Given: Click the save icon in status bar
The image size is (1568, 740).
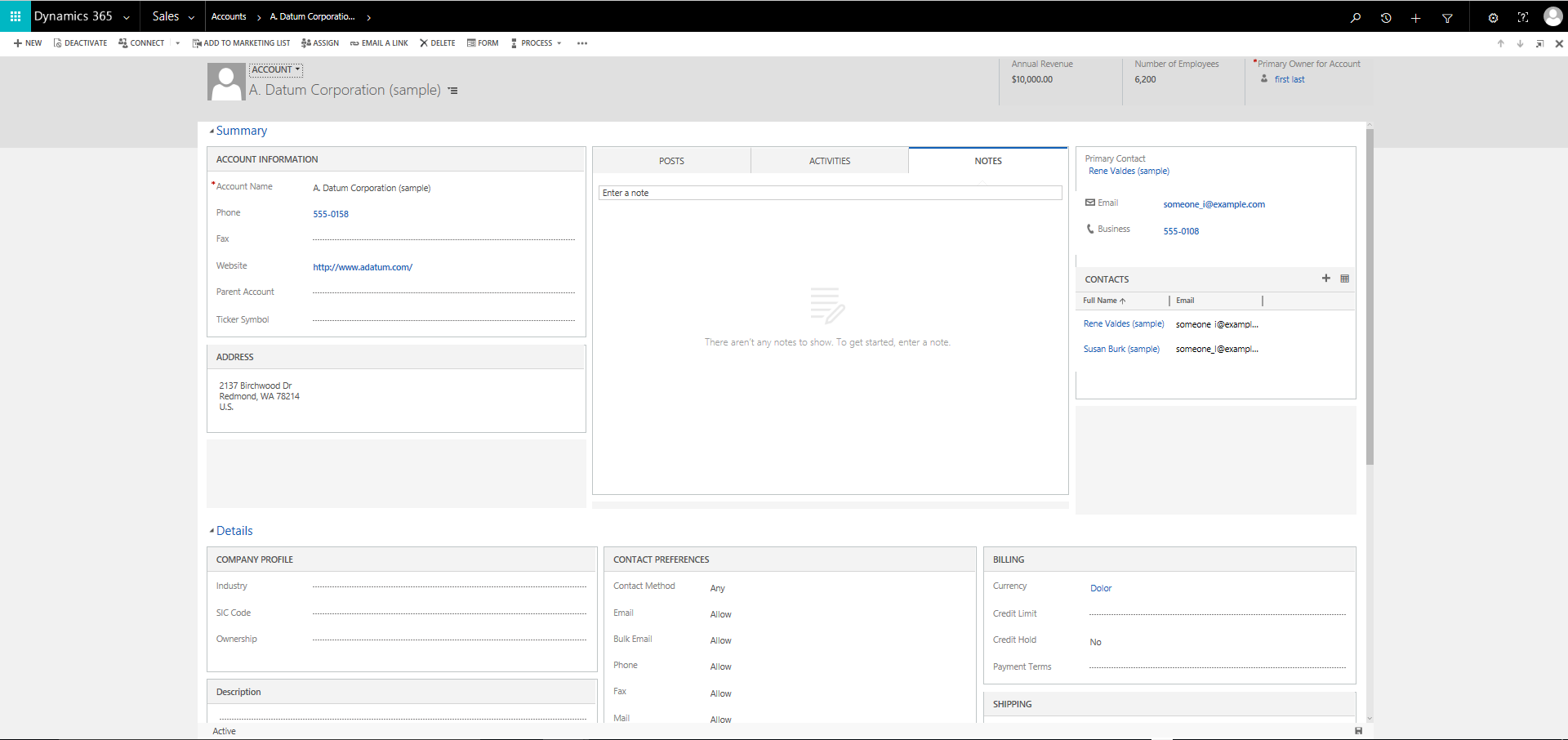Looking at the screenshot, I should 1358,731.
